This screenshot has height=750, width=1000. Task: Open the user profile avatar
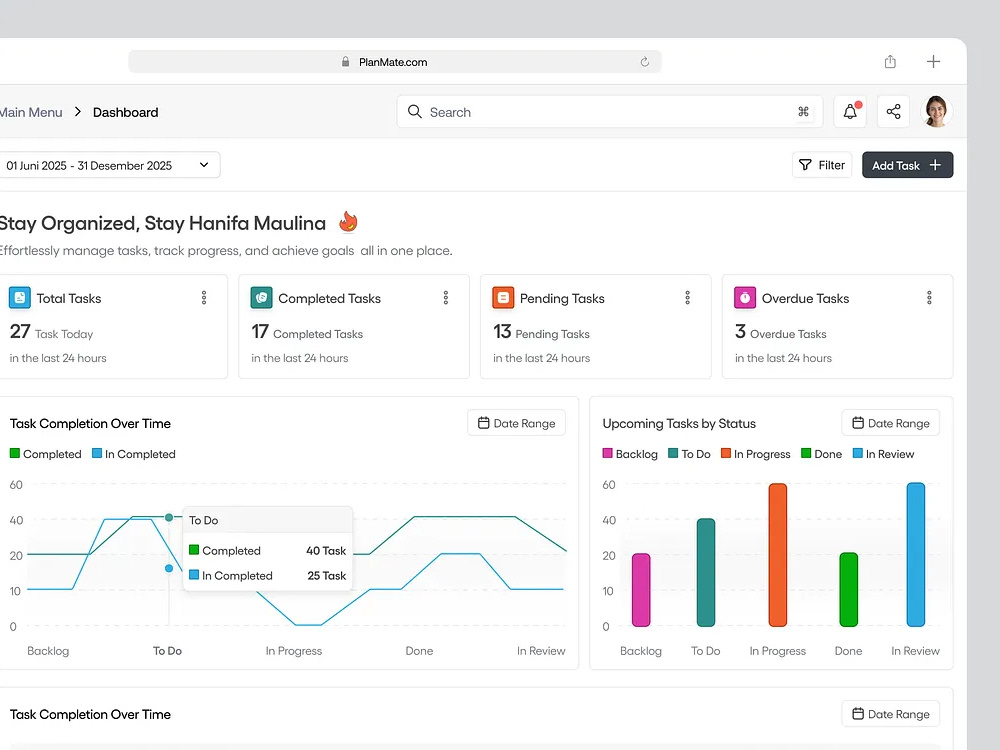tap(936, 112)
